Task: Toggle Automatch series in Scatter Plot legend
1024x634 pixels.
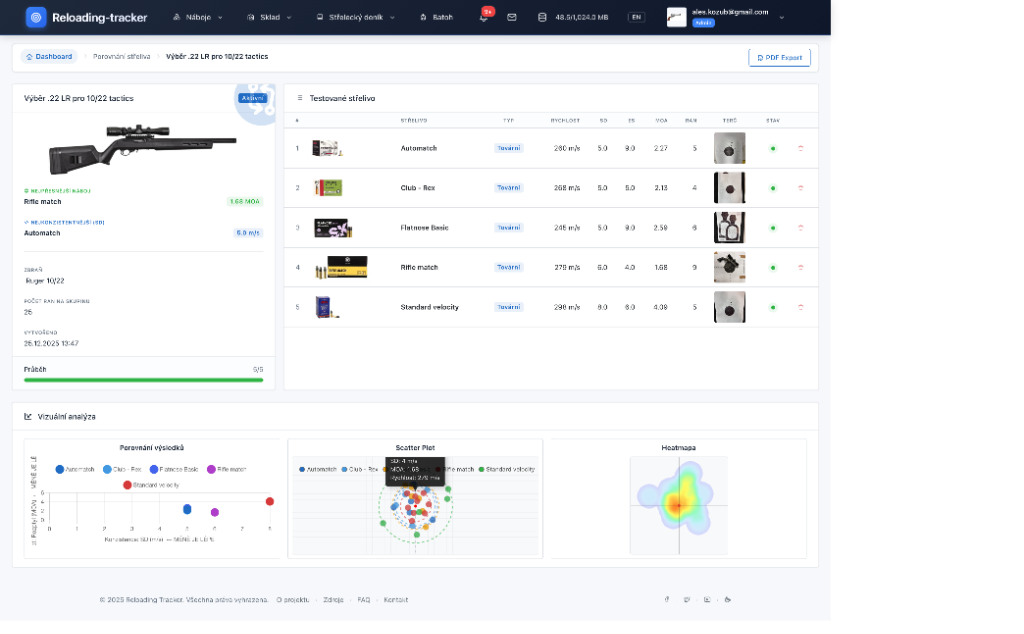Action: tap(320, 469)
